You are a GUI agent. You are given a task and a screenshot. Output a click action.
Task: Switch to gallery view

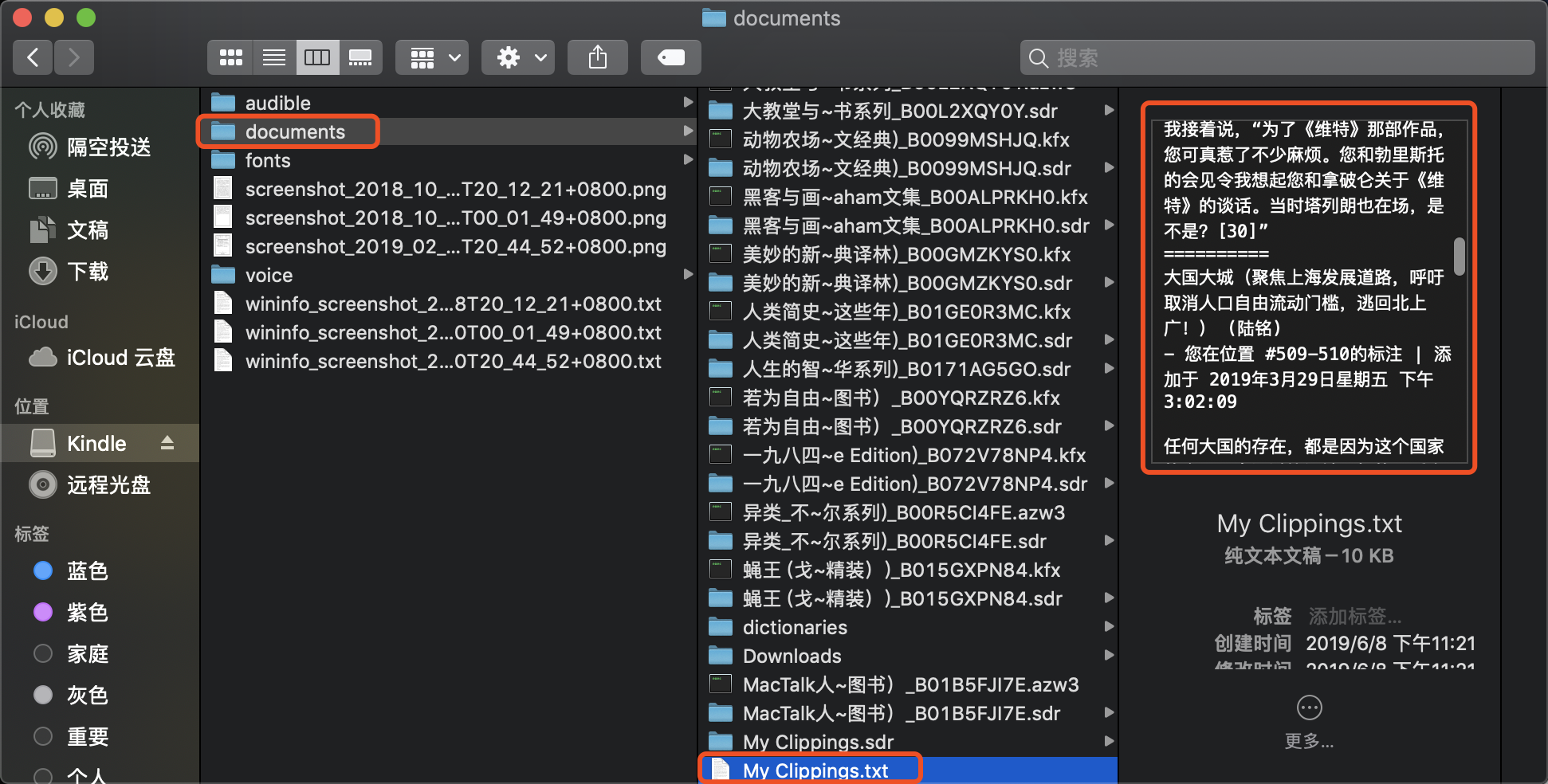[360, 57]
